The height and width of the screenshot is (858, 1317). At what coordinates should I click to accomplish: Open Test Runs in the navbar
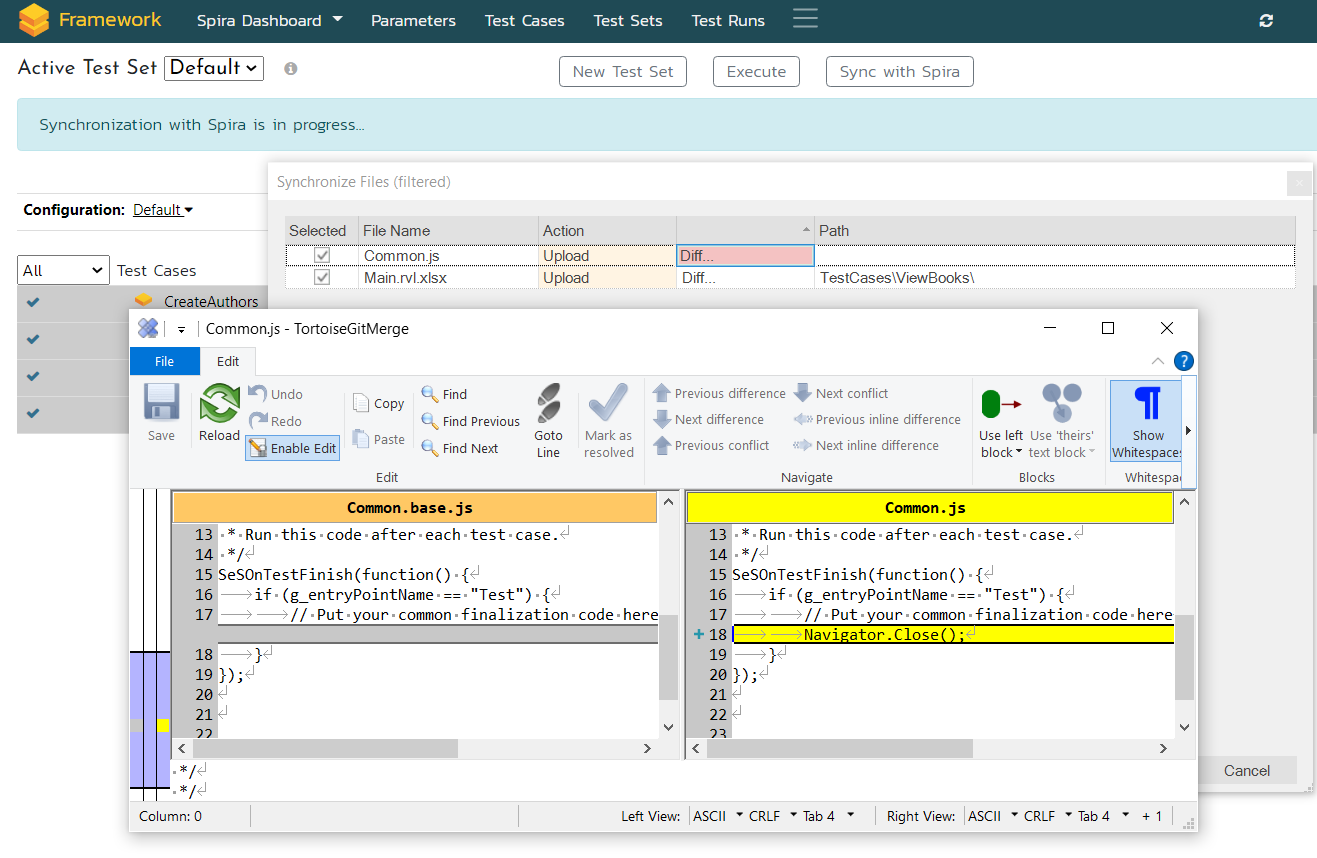(x=728, y=20)
